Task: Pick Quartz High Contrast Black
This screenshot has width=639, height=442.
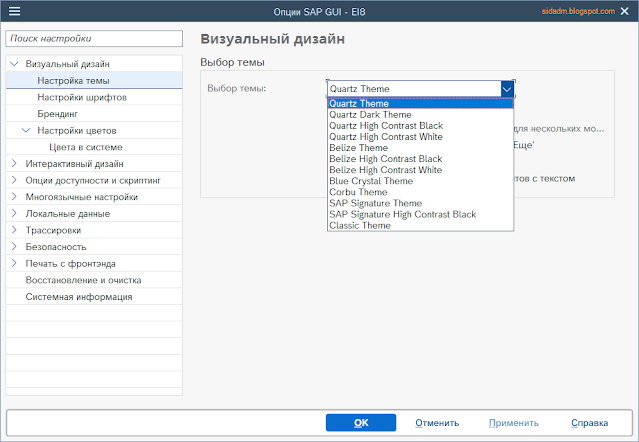Action: 420,125
